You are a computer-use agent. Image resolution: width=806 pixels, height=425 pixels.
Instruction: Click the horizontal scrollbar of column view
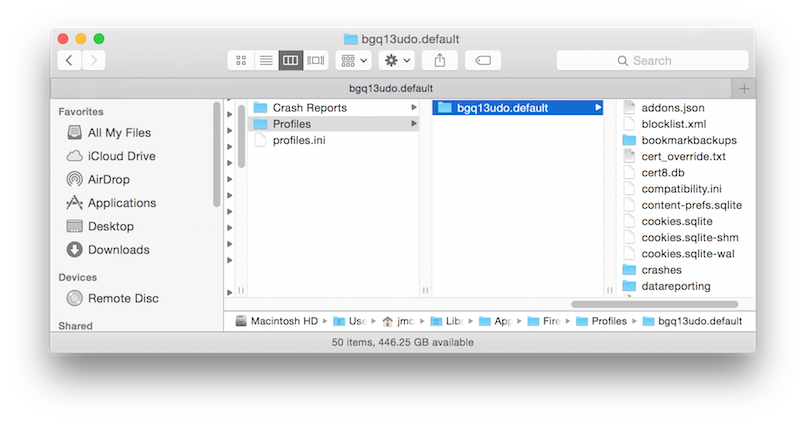655,304
